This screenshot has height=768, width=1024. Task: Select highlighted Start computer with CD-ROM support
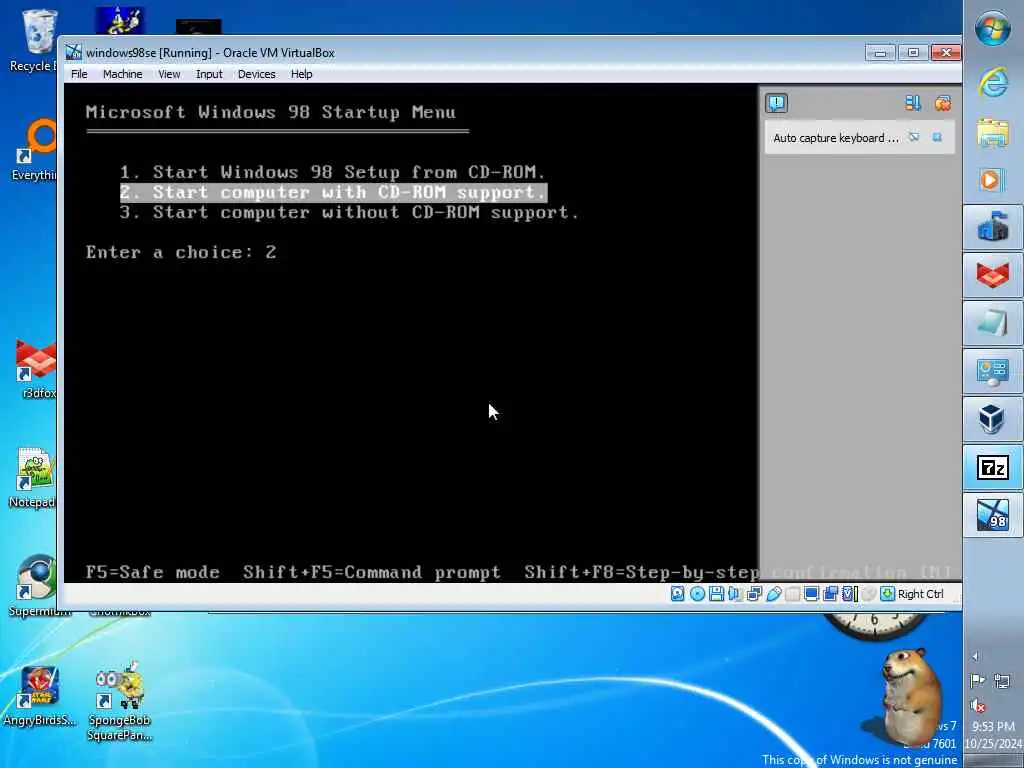(x=333, y=192)
